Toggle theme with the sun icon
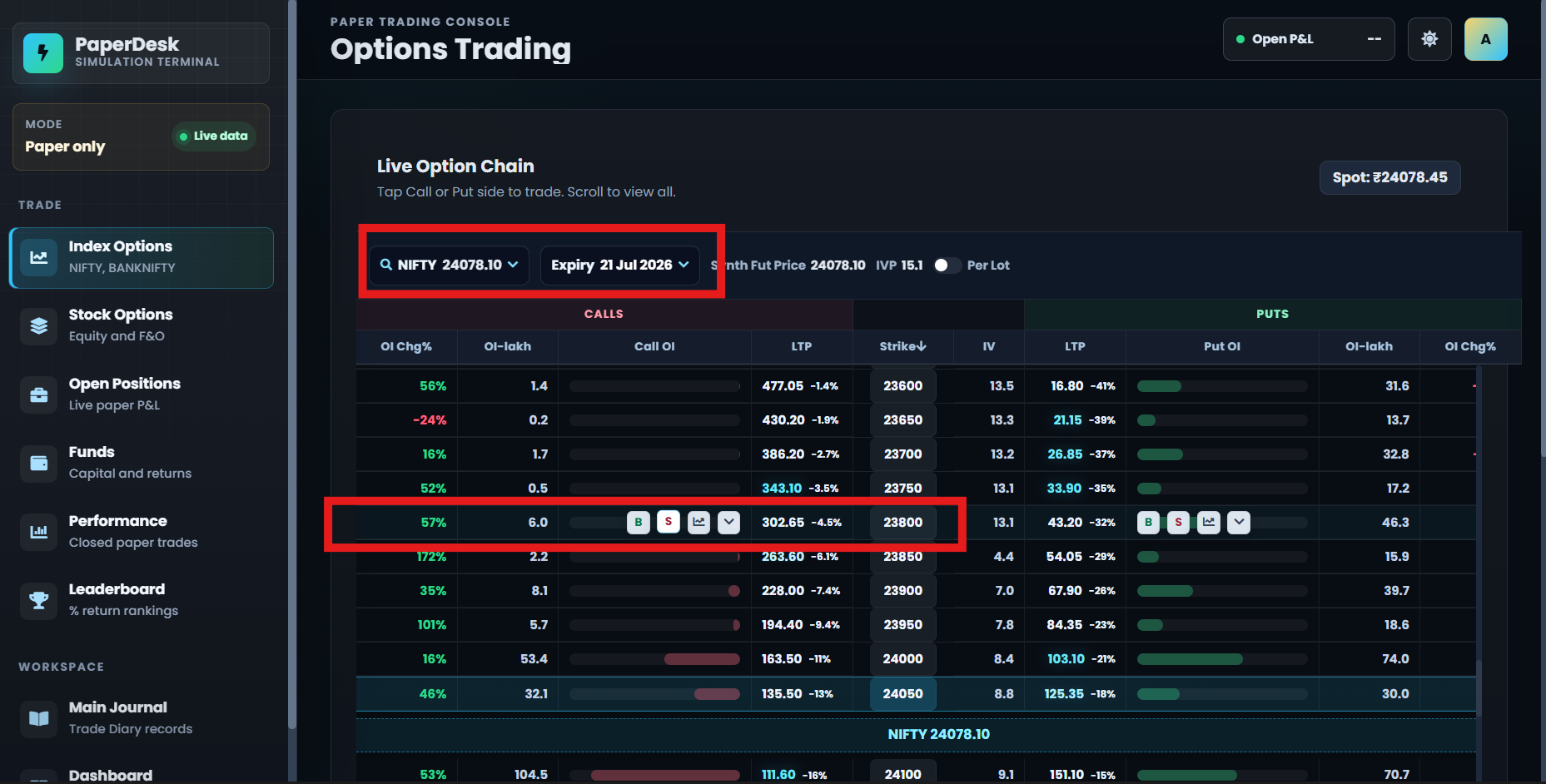The image size is (1546, 784). pos(1429,39)
